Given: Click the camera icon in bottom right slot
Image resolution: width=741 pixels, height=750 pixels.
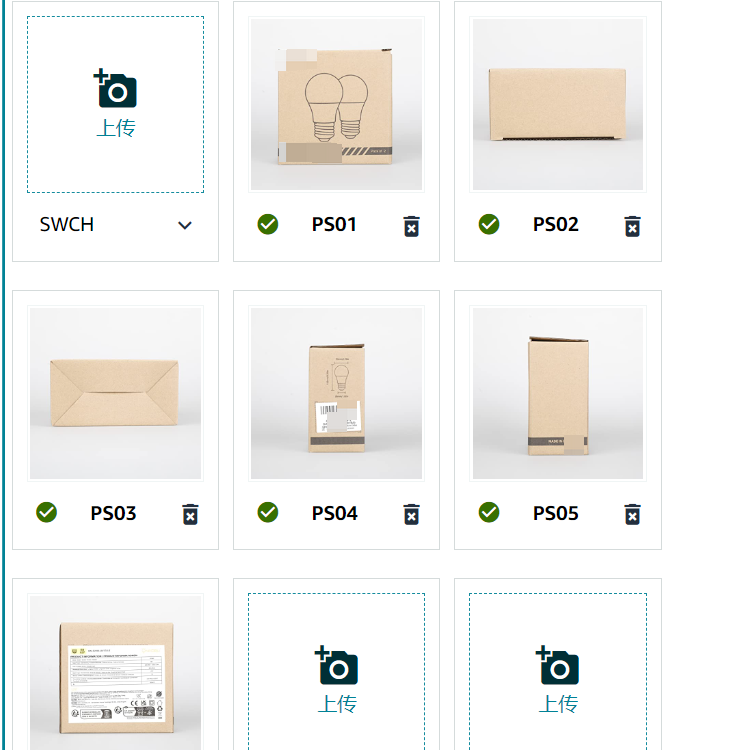Looking at the screenshot, I should 557,665.
